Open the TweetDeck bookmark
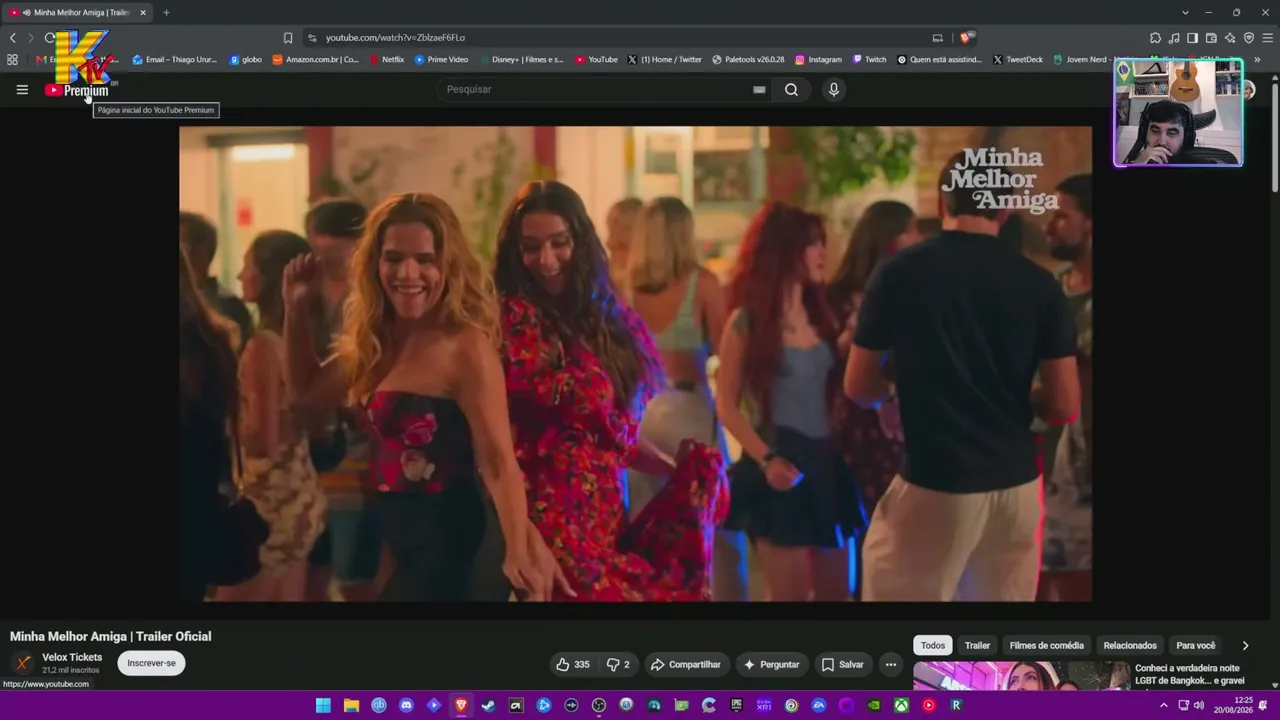 [1017, 60]
